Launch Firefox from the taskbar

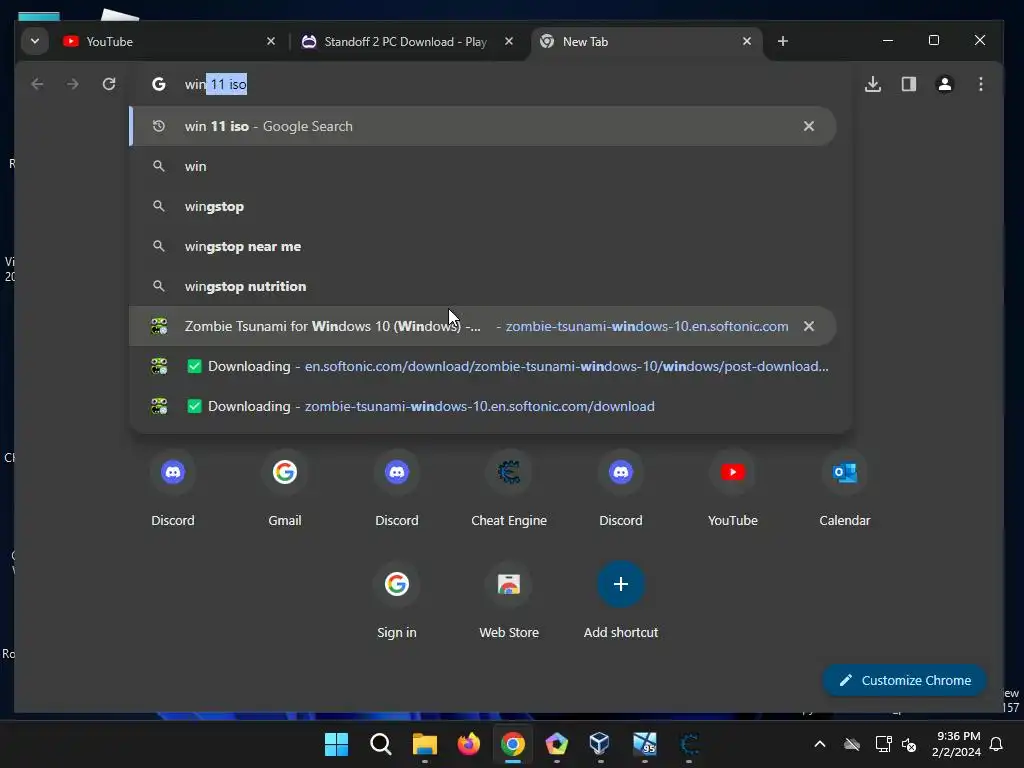click(x=468, y=744)
